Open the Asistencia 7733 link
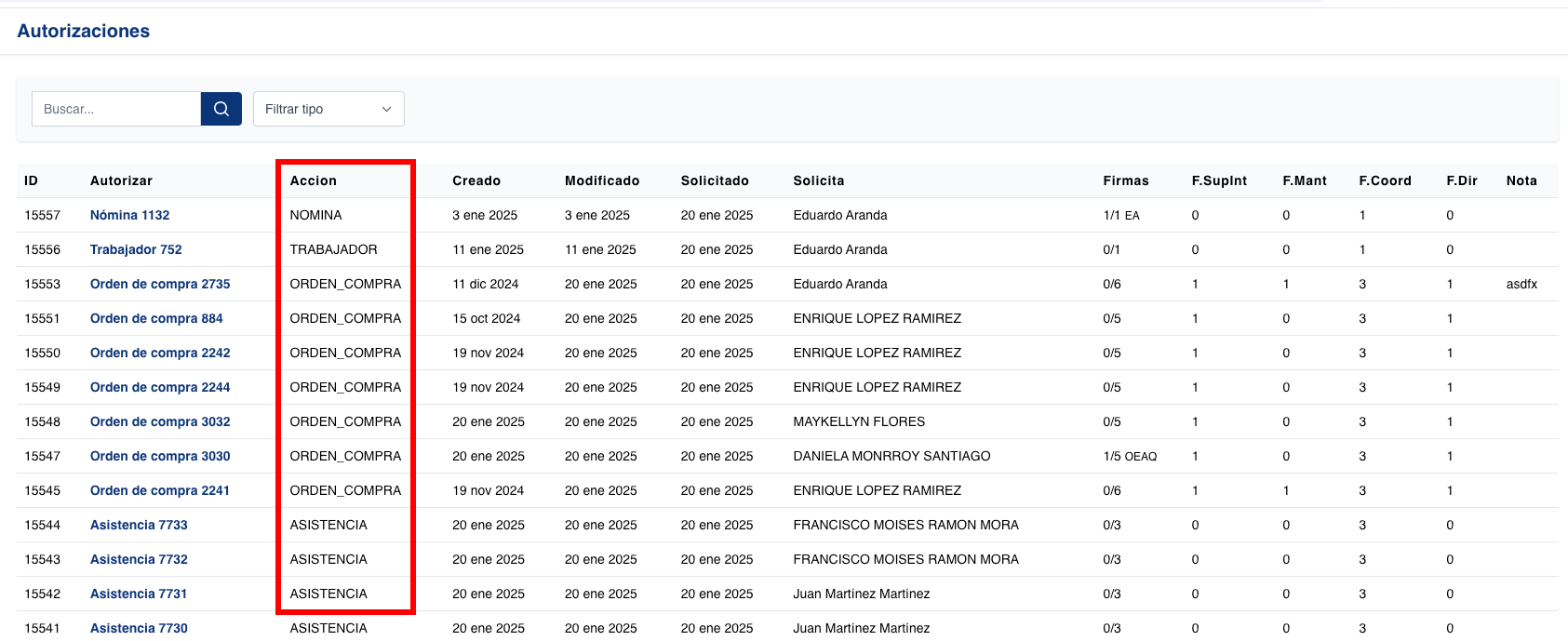Viewport: 1568px width, 641px height. click(x=139, y=525)
